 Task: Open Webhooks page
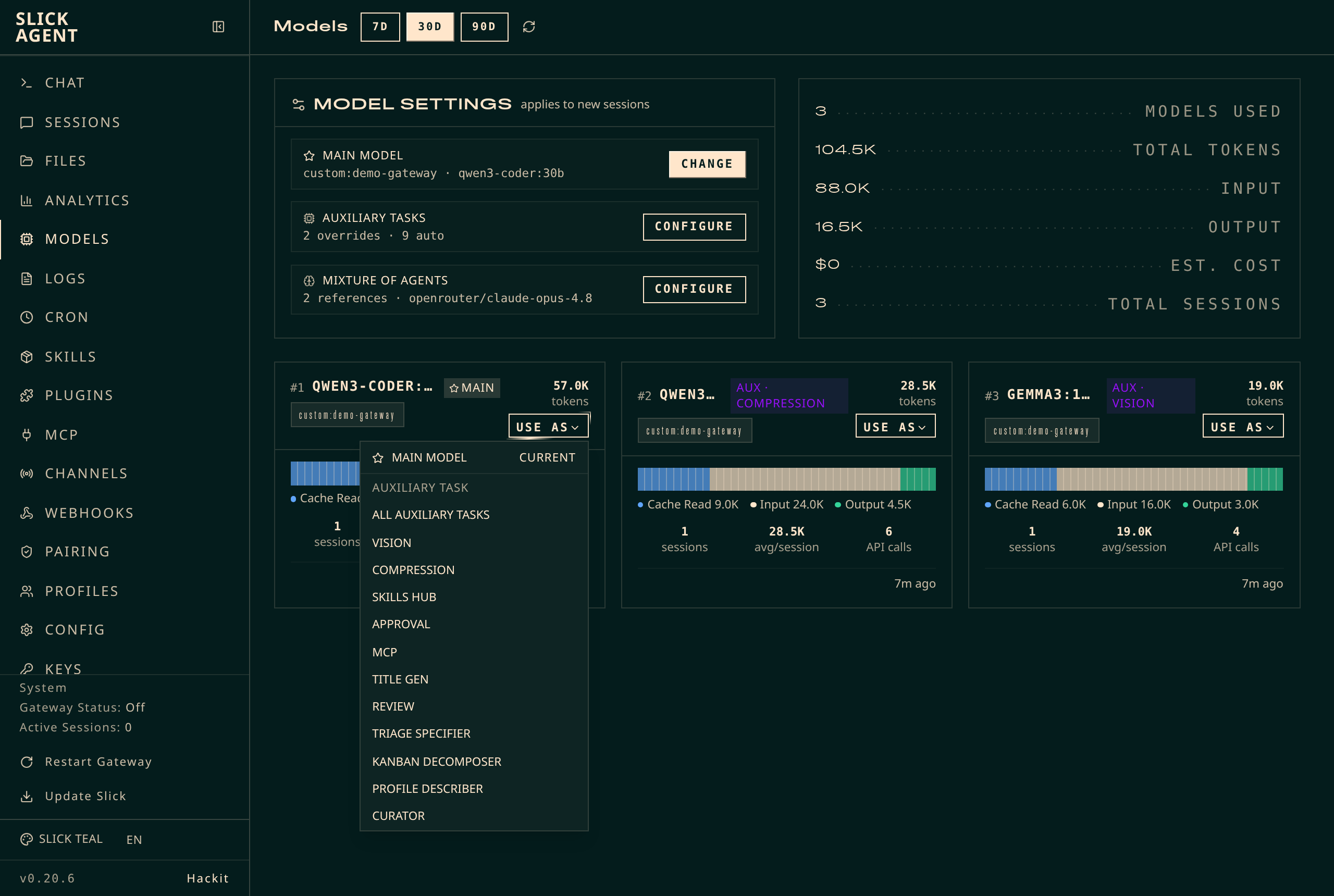(x=124, y=513)
